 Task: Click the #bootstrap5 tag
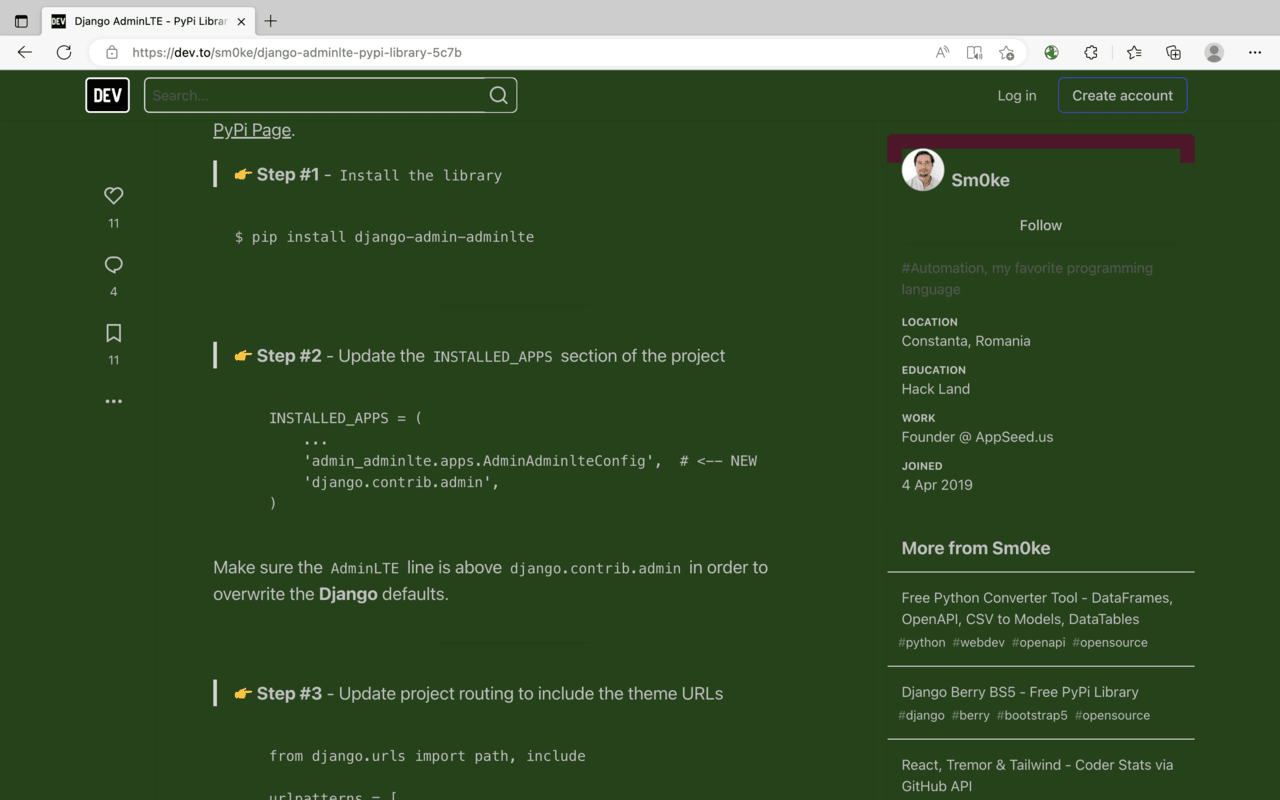click(x=1032, y=715)
